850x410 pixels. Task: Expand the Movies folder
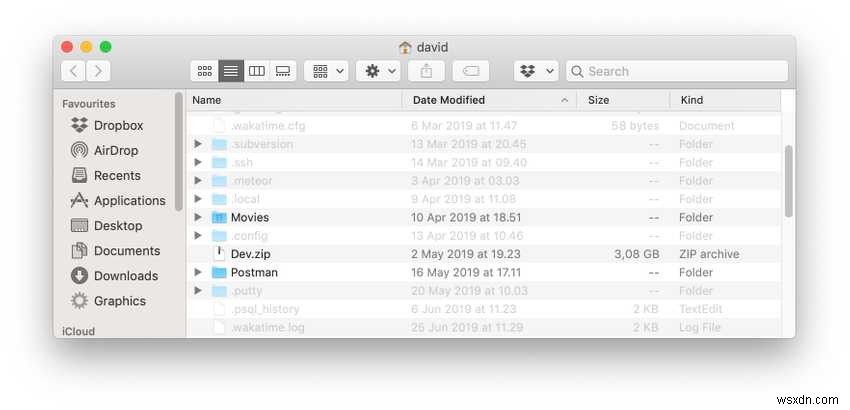click(x=198, y=217)
